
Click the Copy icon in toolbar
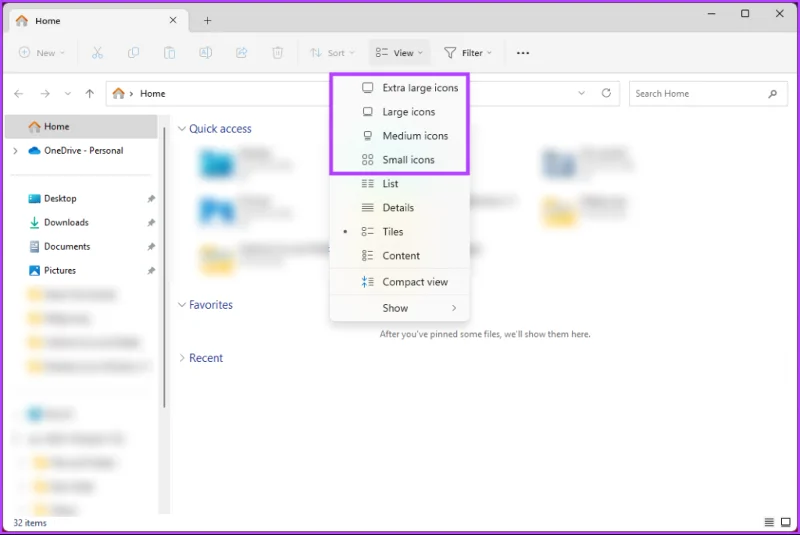click(x=133, y=53)
